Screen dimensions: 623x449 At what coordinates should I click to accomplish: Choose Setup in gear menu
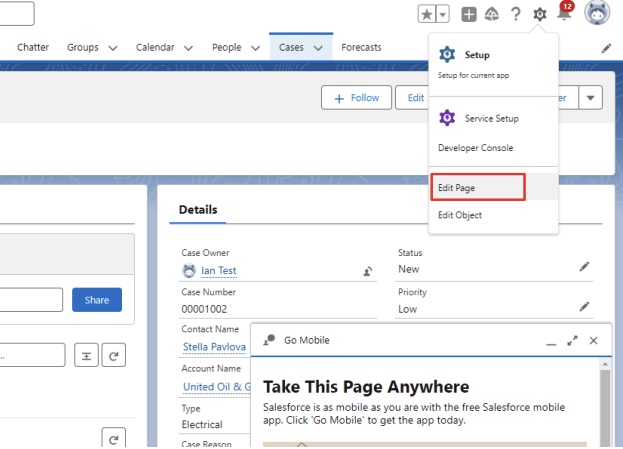(477, 55)
